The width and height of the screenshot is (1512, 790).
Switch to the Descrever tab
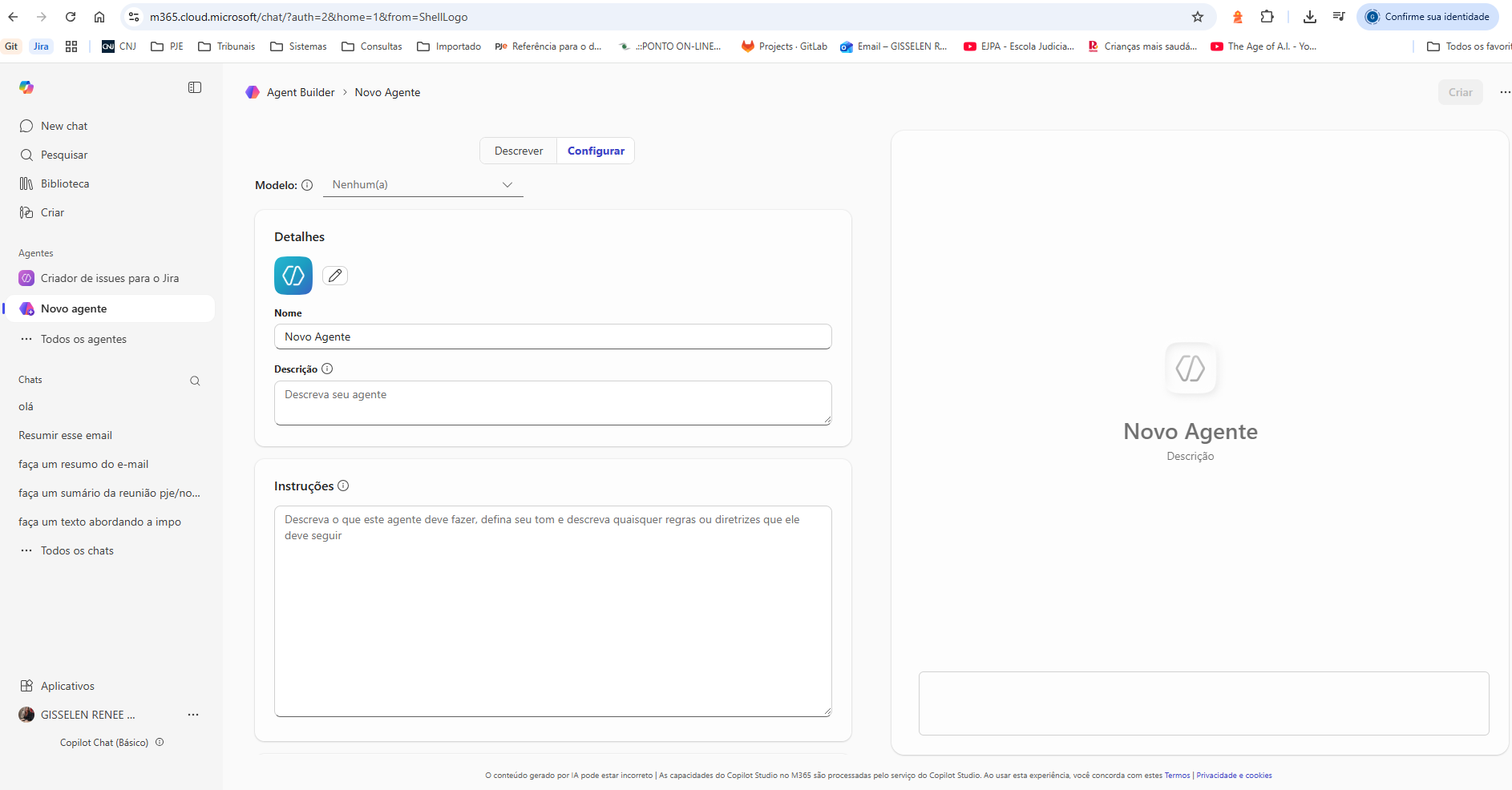point(518,151)
